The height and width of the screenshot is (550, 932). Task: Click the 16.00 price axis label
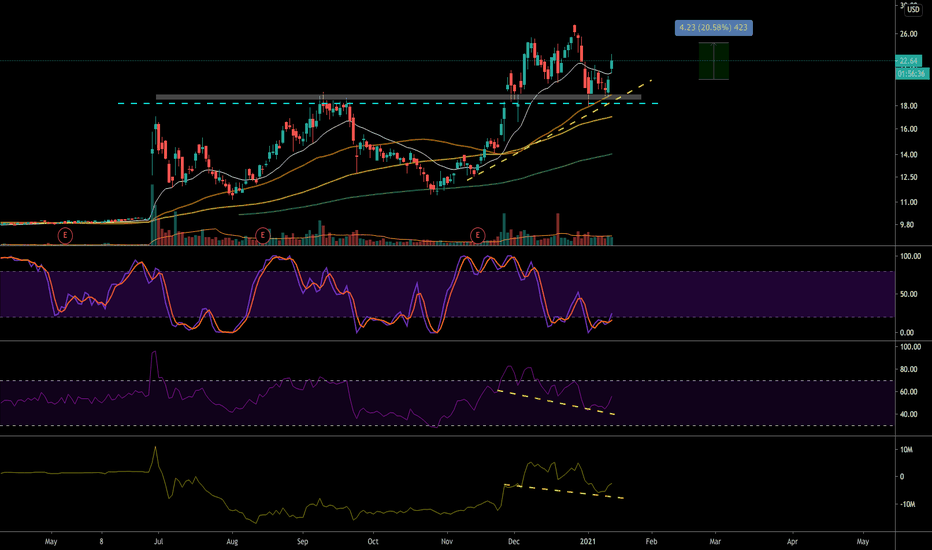[x=908, y=129]
